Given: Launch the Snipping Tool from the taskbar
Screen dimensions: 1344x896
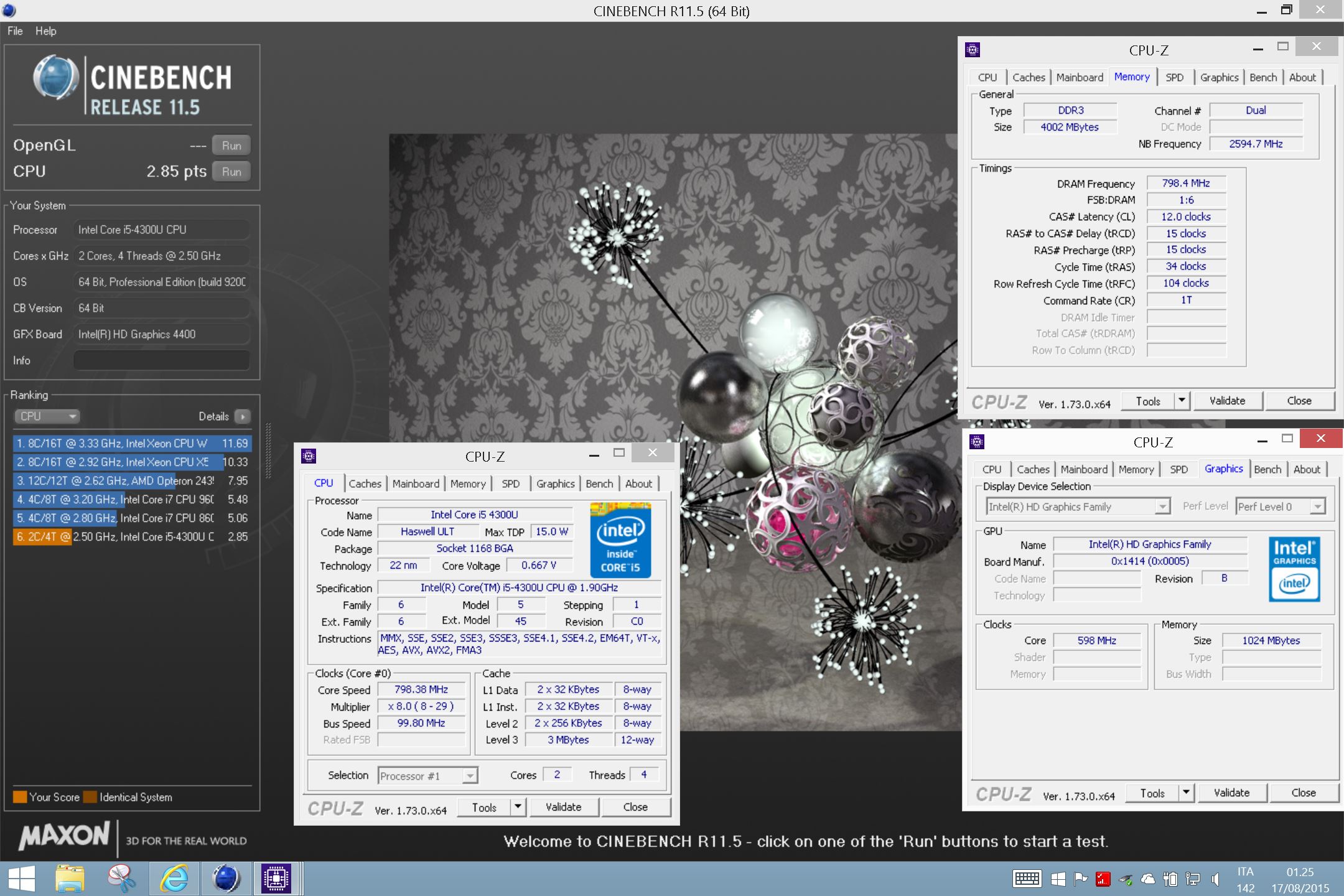Looking at the screenshot, I should [121, 879].
